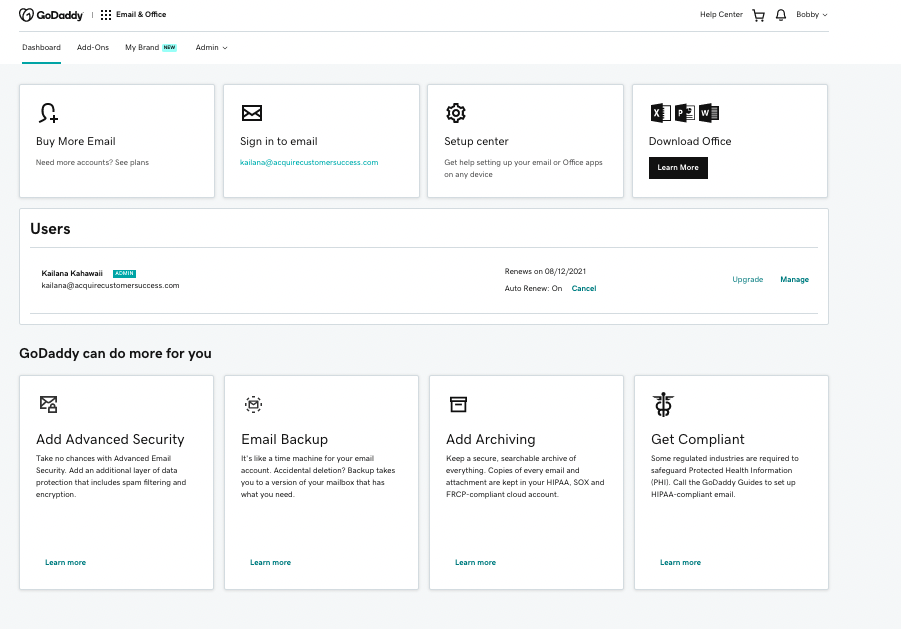
Task: Open the shopping cart
Action: (758, 16)
